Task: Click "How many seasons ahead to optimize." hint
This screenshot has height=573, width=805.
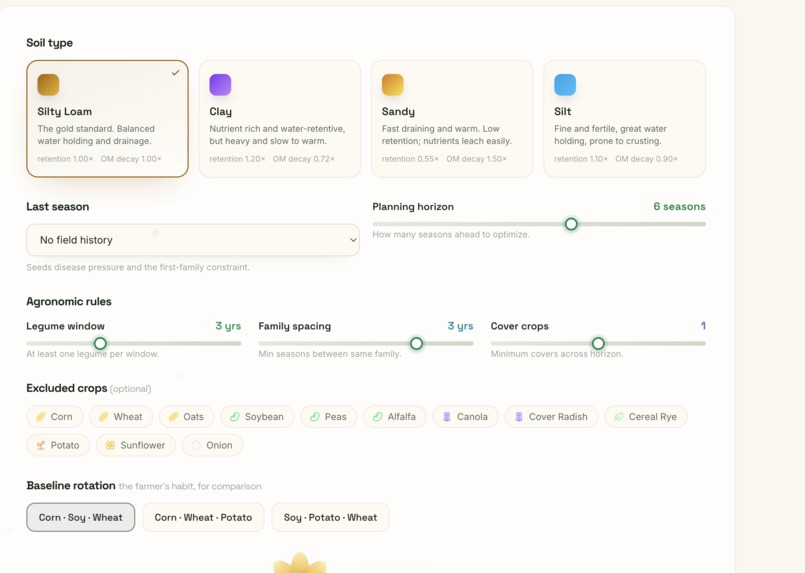Action: [451, 235]
